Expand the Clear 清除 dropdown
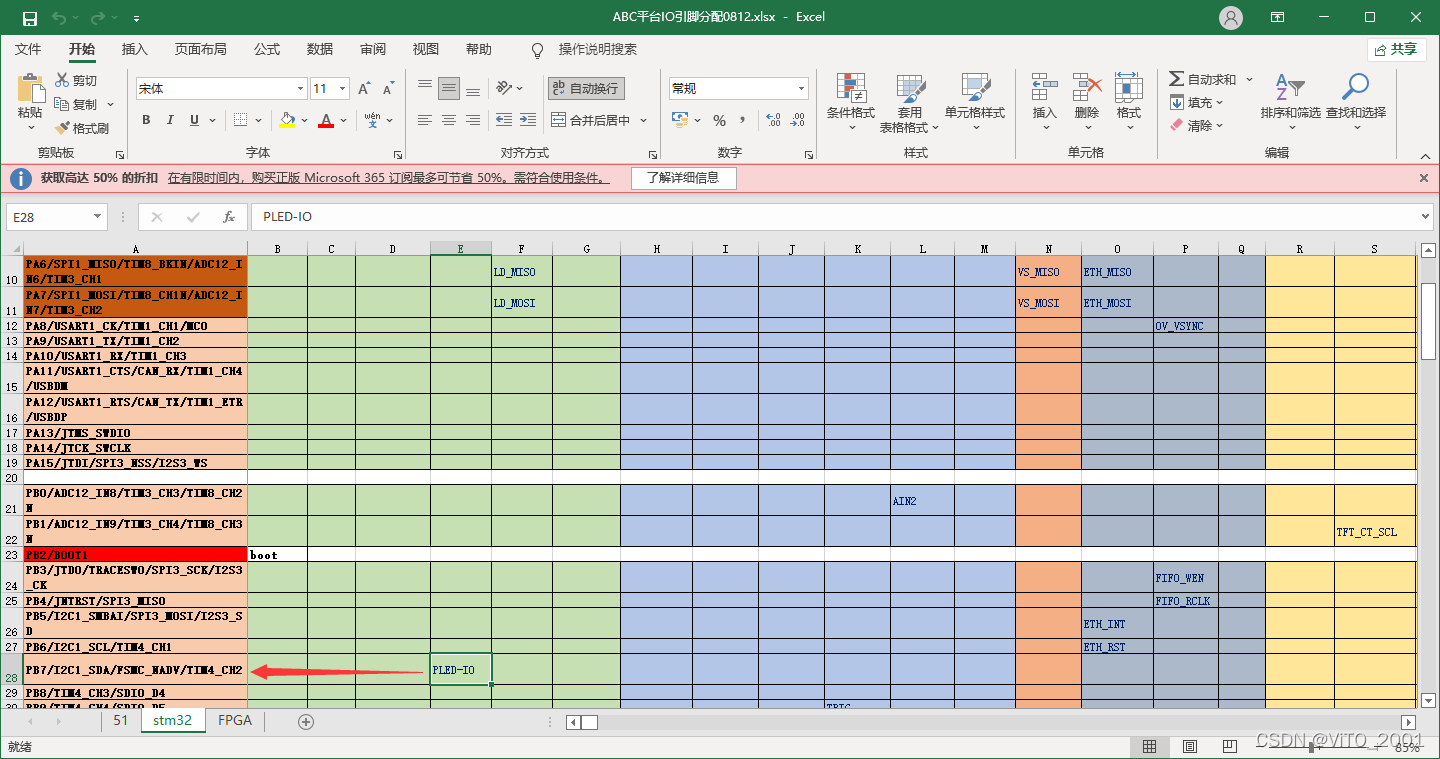This screenshot has height=759, width=1440. pyautogui.click(x=1220, y=126)
